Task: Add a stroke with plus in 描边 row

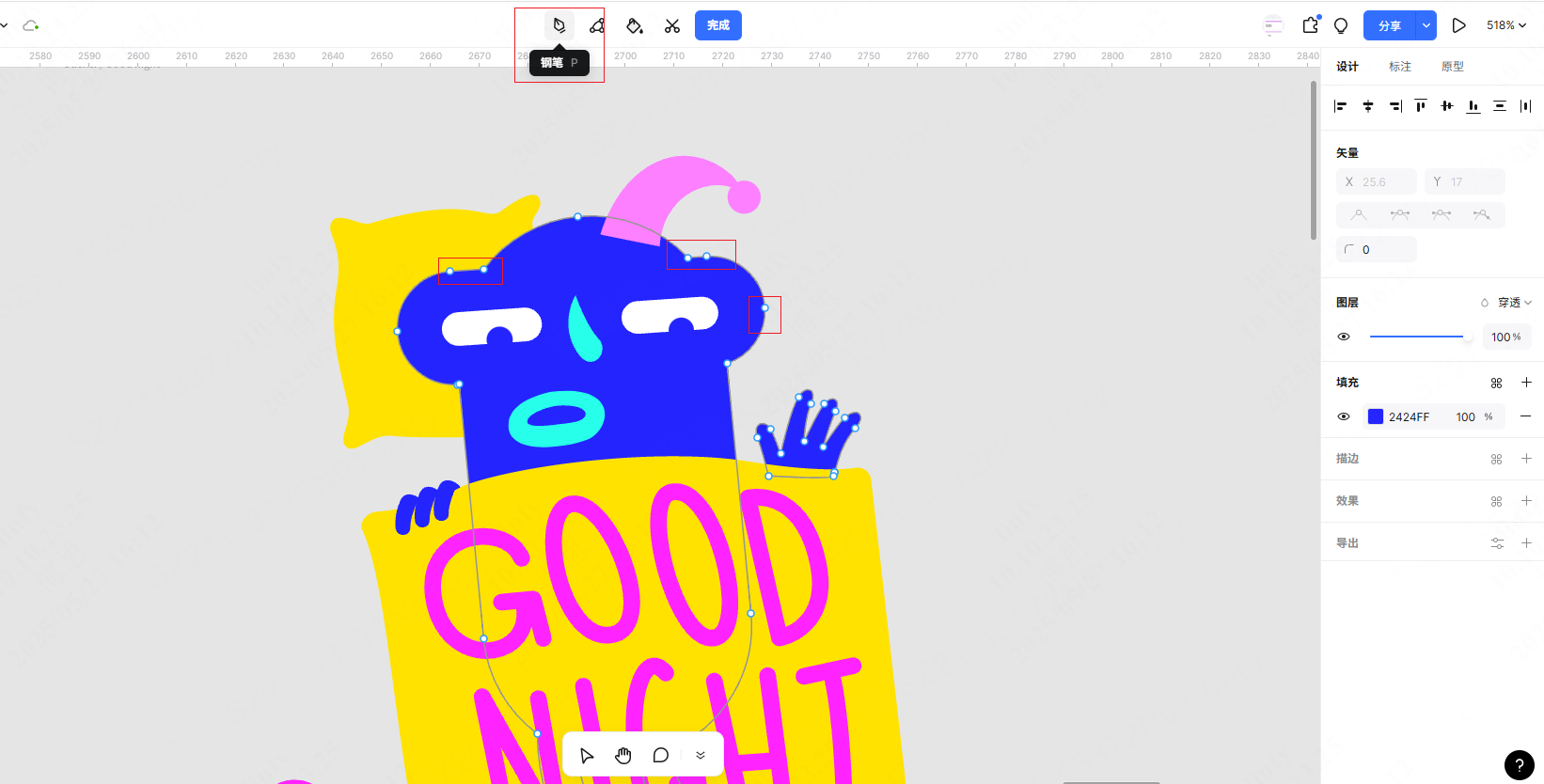Action: [1526, 459]
